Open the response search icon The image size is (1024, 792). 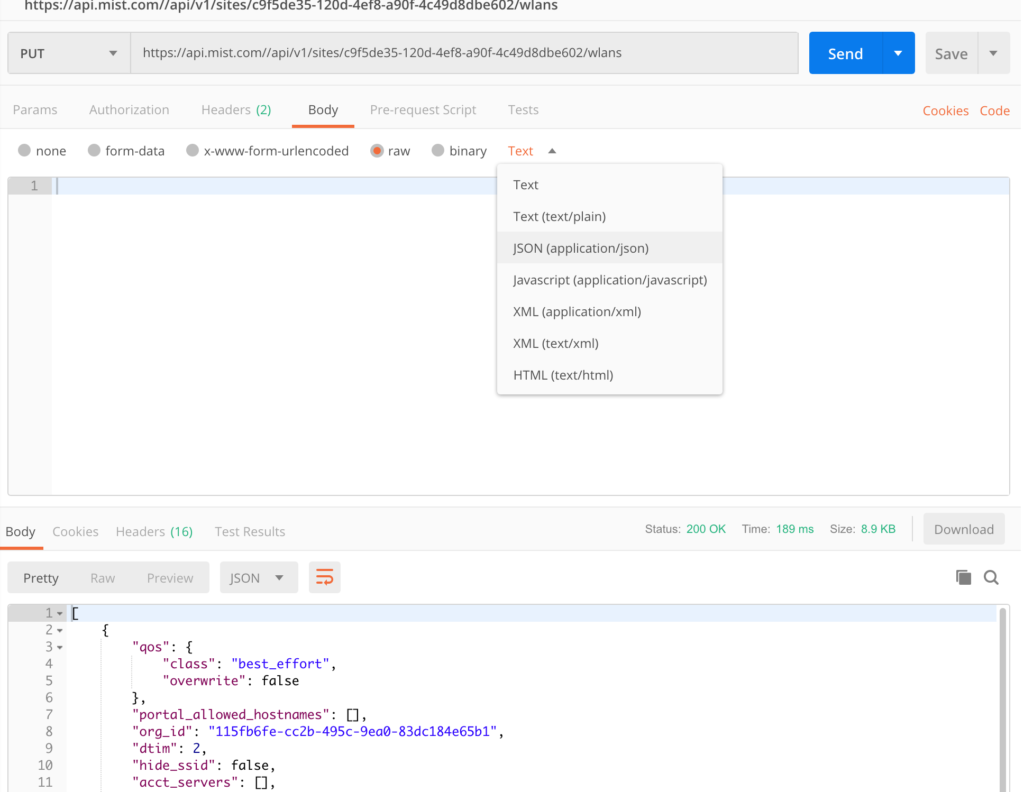click(x=991, y=577)
